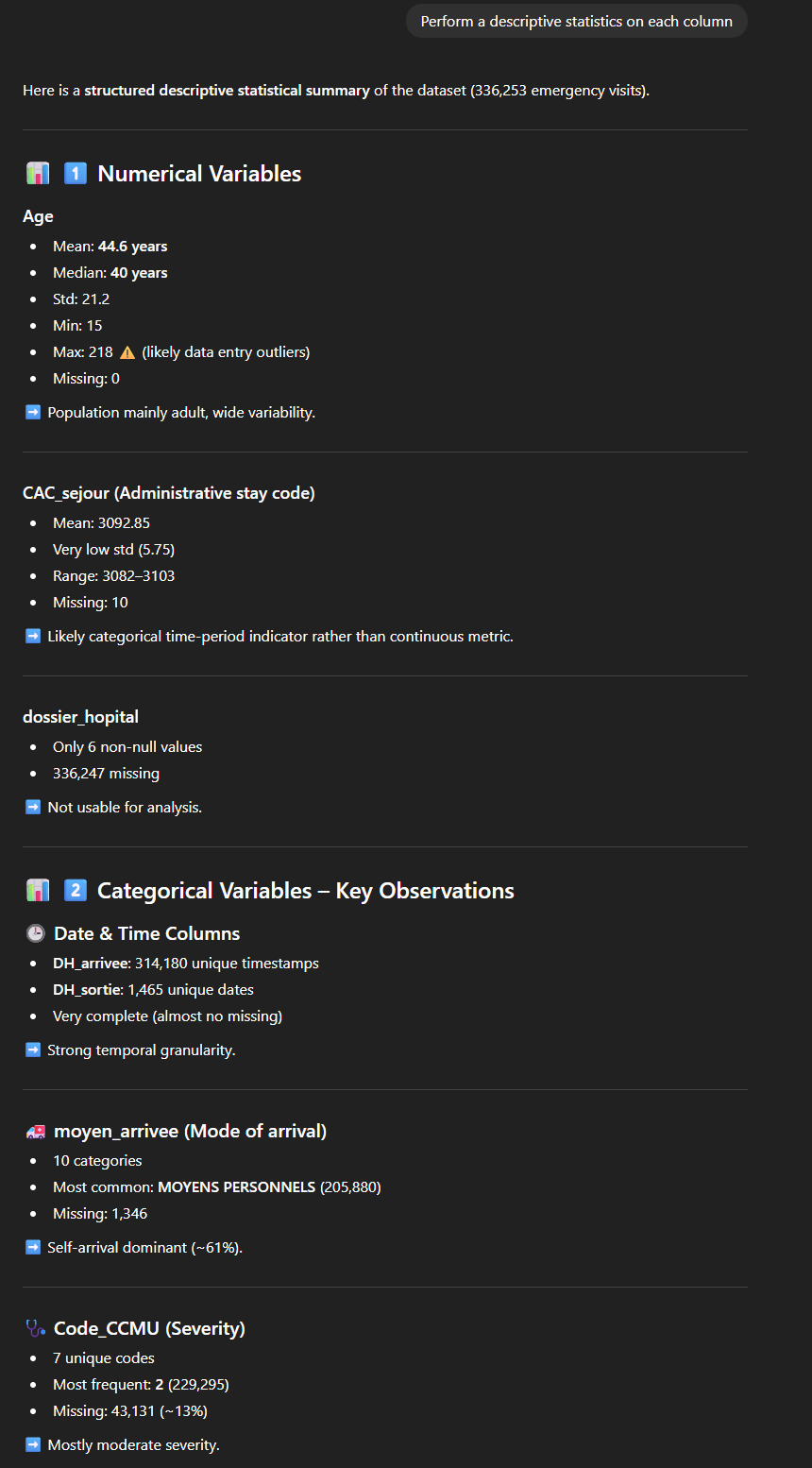Click the arrow icon before 'Population mainly adult'
Screen dimensions: 812x1468
coord(33,413)
